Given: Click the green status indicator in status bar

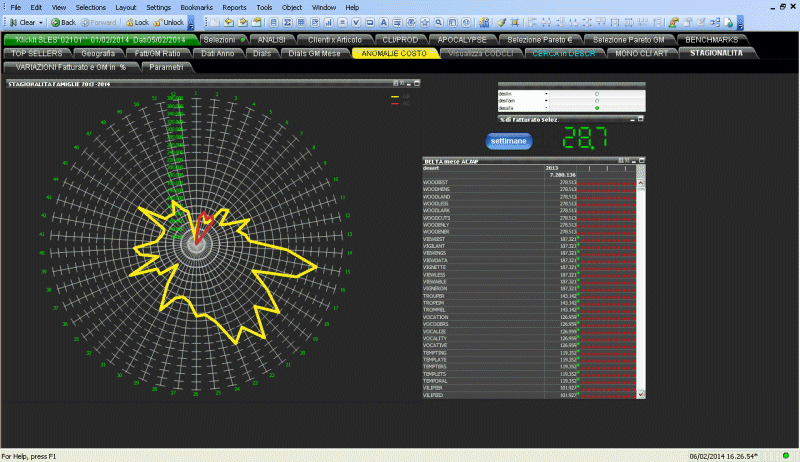Looking at the screenshot, I should (786, 455).
